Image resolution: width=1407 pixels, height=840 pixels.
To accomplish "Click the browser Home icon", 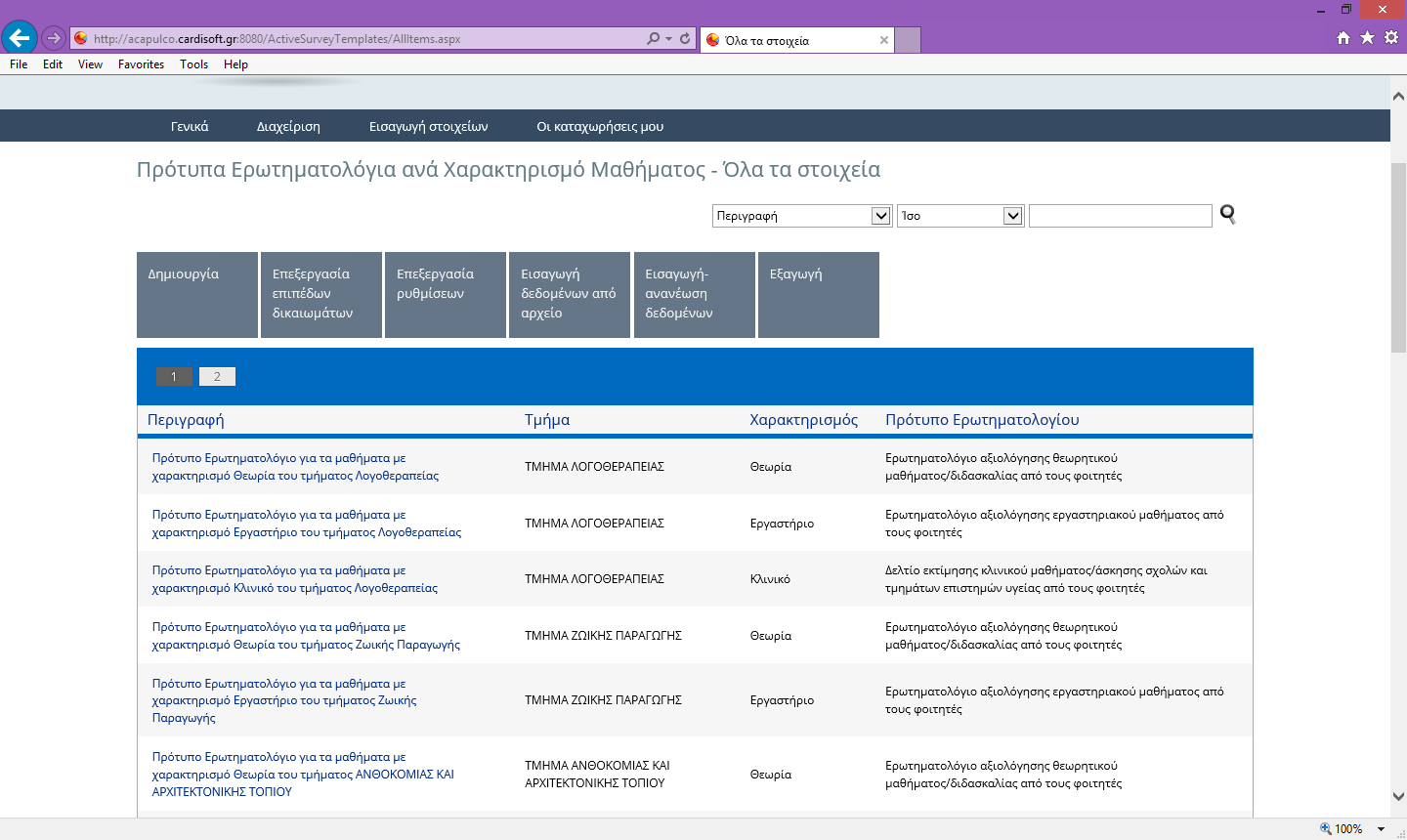I will click(1343, 38).
